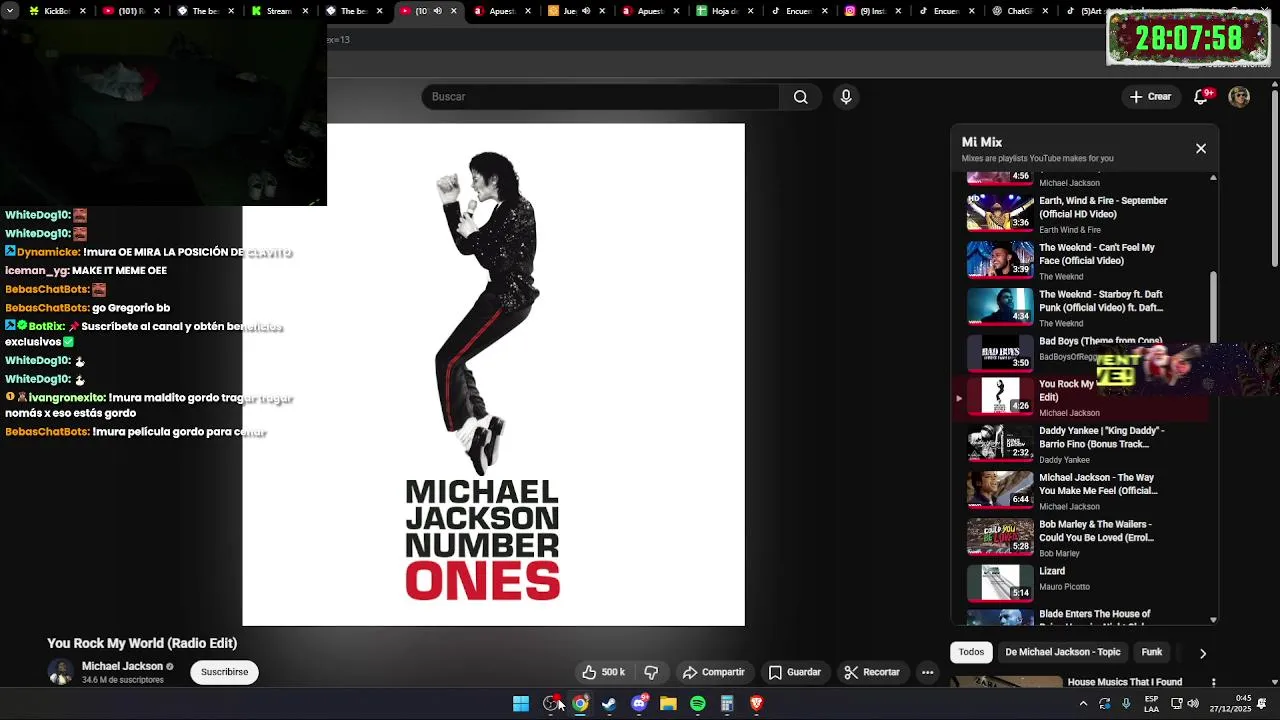
Task: Open the Recortar clip tool
Action: [871, 672]
